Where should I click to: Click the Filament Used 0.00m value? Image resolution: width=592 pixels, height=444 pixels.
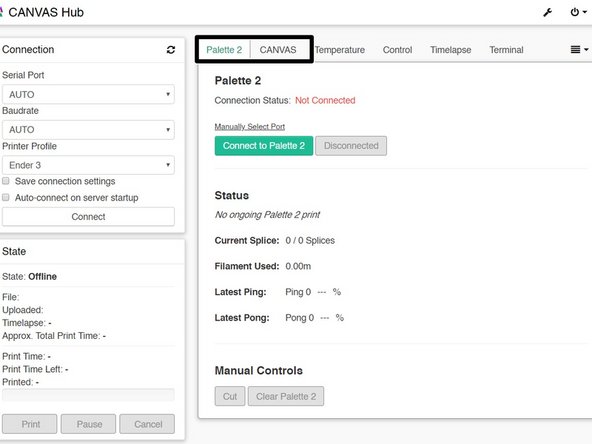pyautogui.click(x=298, y=266)
